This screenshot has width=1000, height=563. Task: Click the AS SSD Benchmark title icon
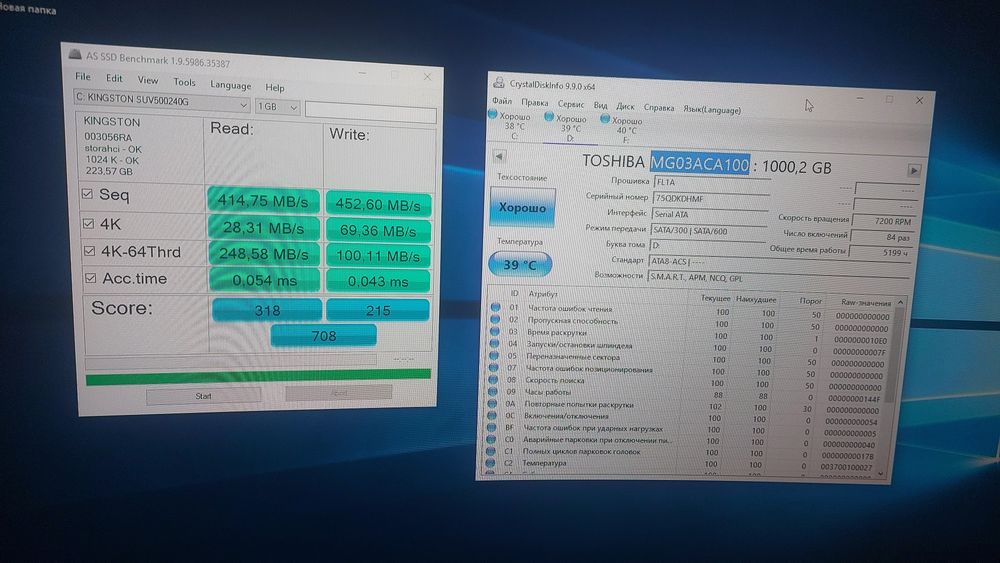tap(75, 55)
